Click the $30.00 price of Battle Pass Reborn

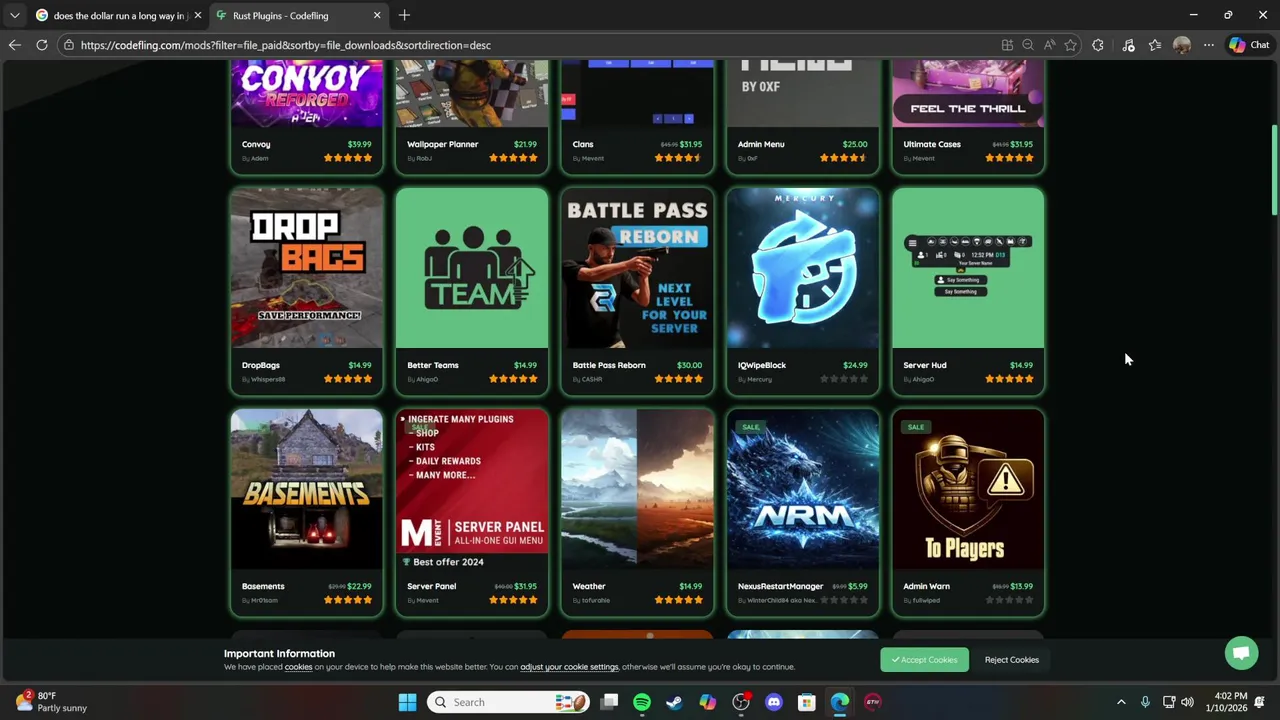coord(689,365)
